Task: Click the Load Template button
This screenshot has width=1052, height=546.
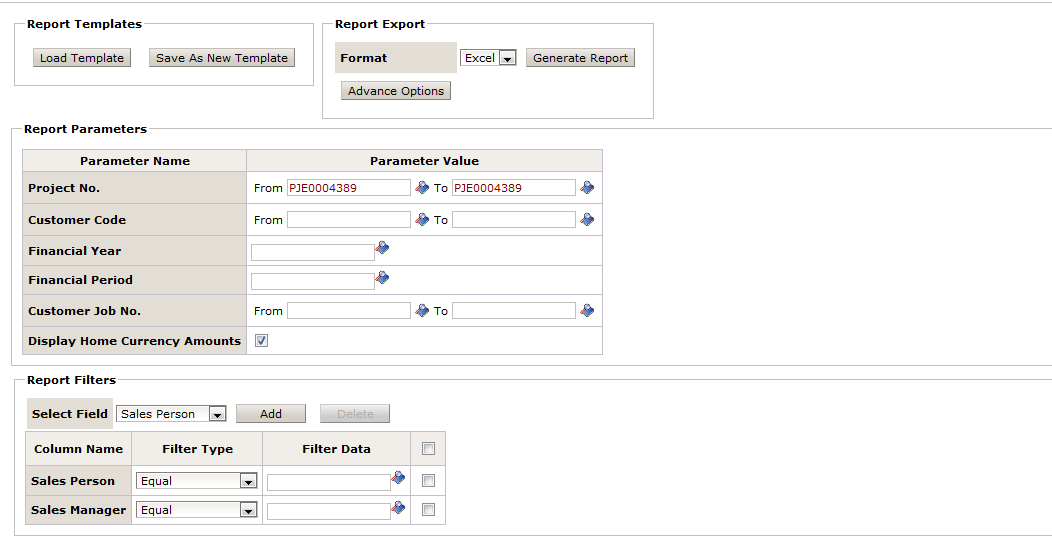Action: tap(82, 58)
